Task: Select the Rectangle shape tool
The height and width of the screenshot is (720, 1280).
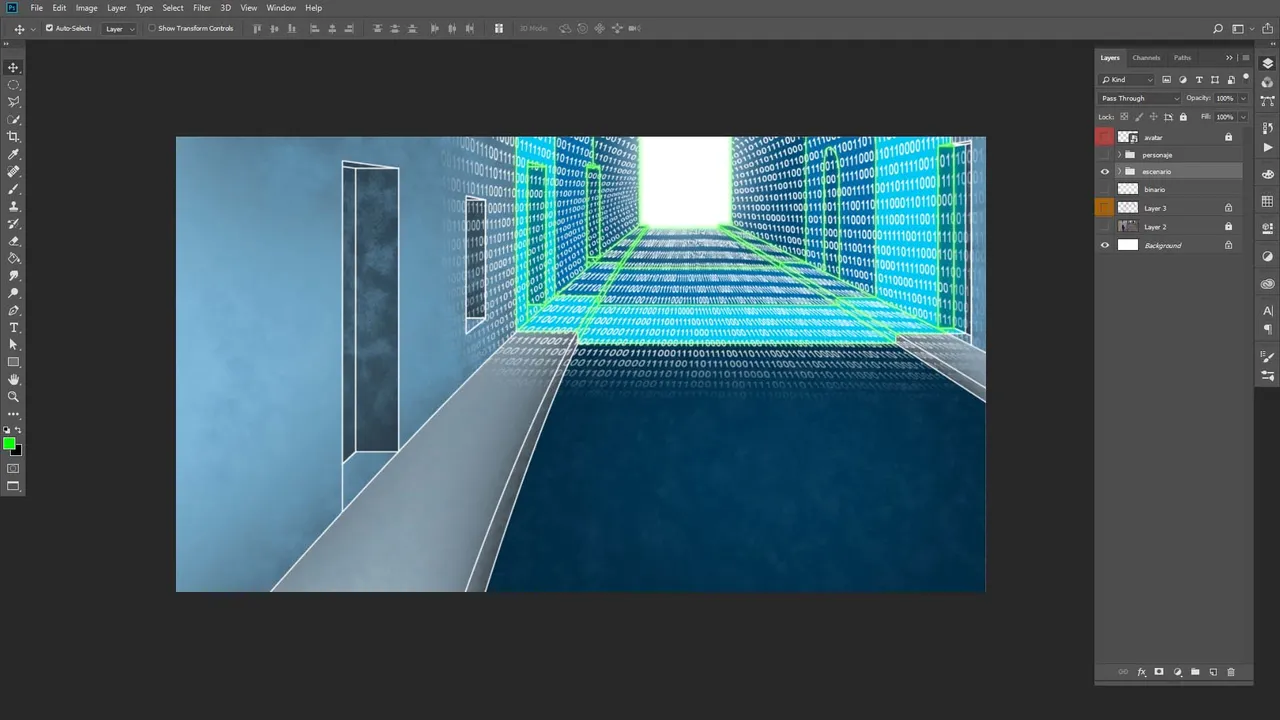Action: [13, 362]
